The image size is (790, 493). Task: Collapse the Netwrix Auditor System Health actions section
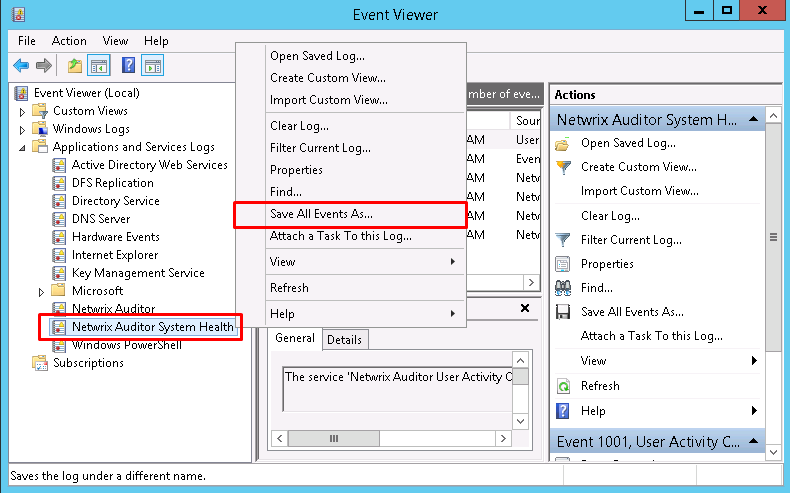click(x=754, y=119)
